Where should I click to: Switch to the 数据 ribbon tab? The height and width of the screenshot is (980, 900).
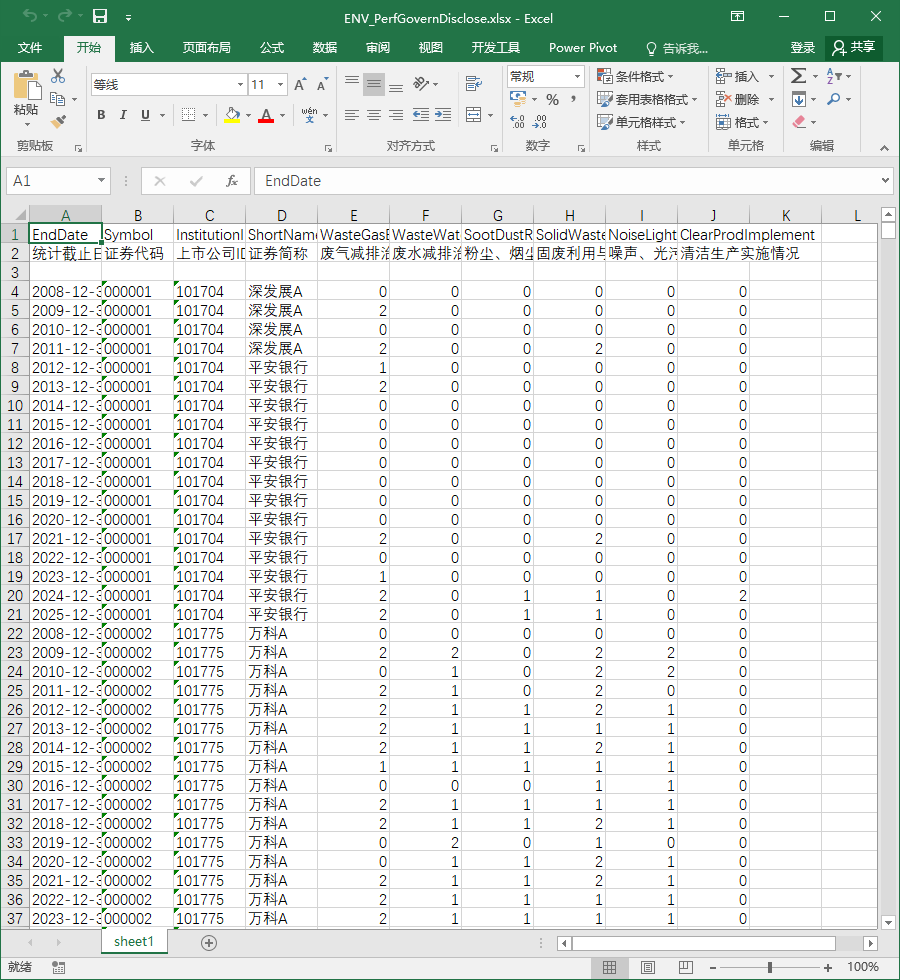[325, 48]
